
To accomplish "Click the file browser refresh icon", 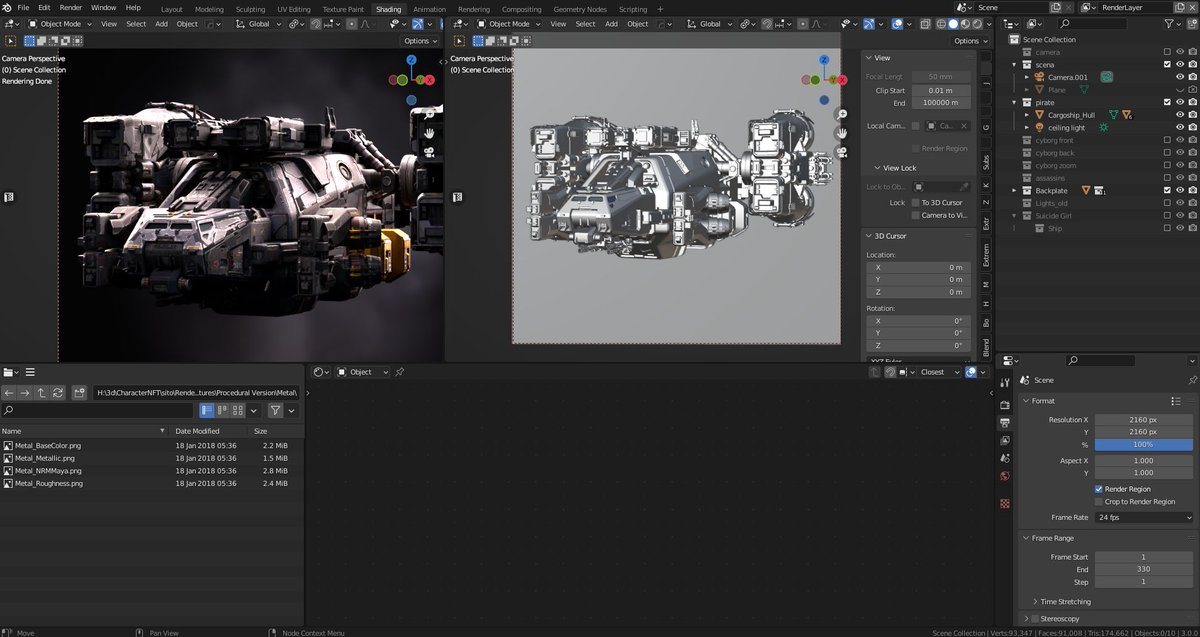I will click(x=58, y=393).
